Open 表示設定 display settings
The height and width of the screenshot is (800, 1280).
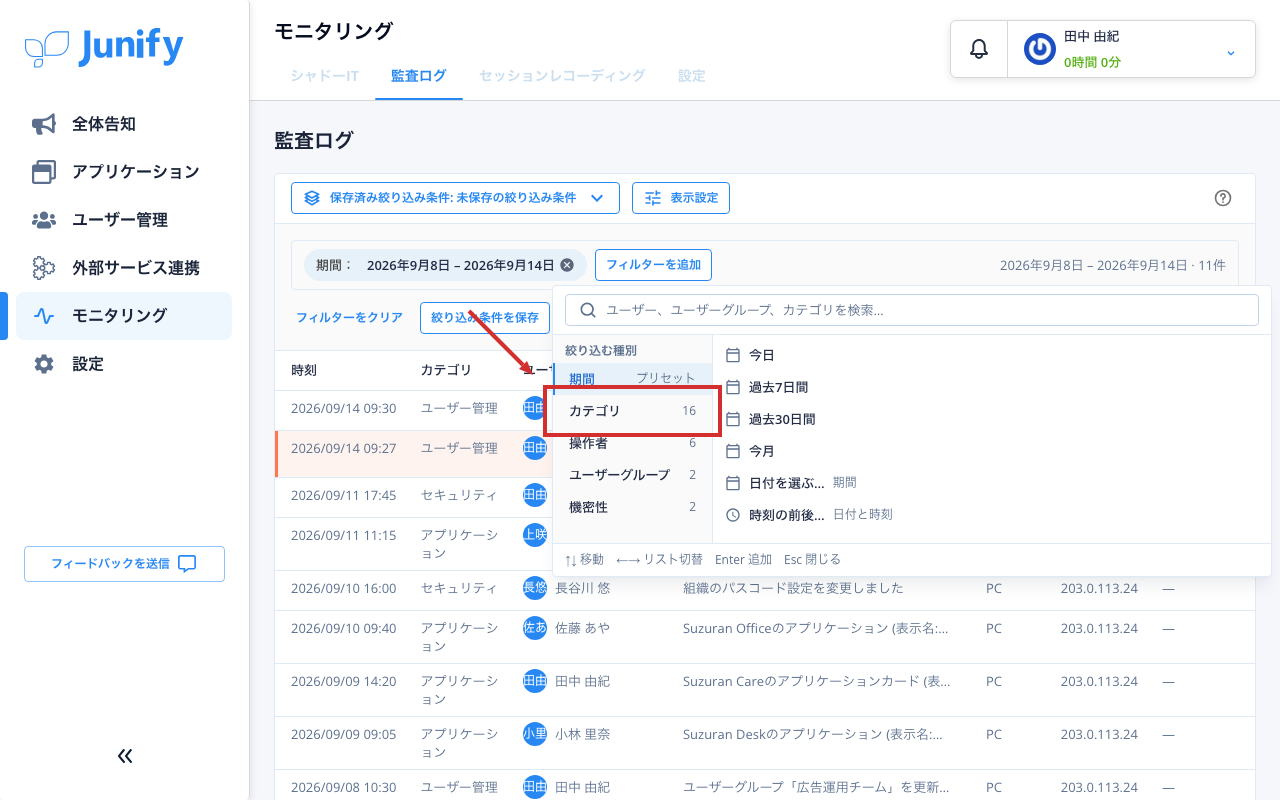[681, 198]
